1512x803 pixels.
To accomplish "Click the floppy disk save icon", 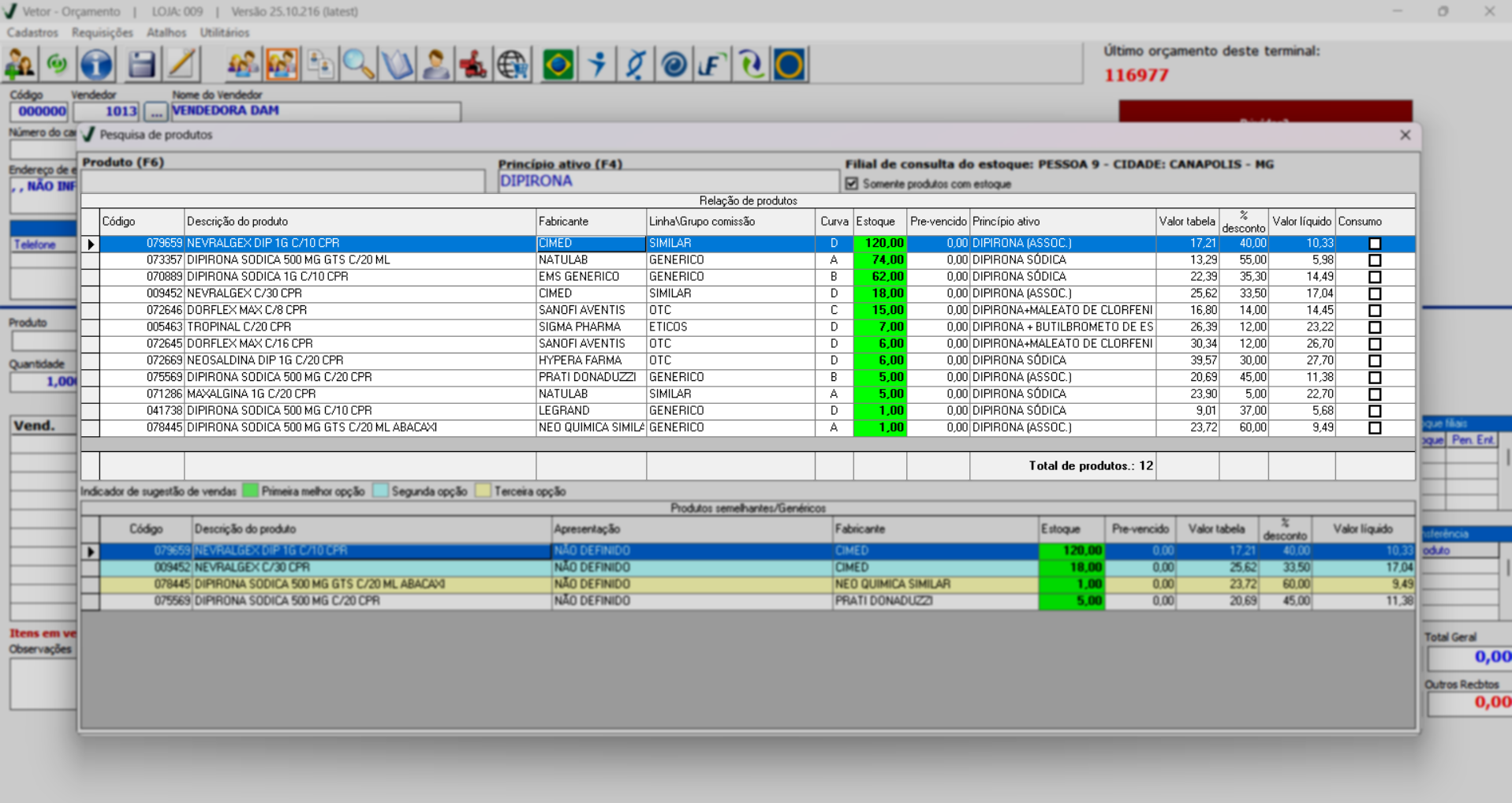I will click(x=141, y=65).
